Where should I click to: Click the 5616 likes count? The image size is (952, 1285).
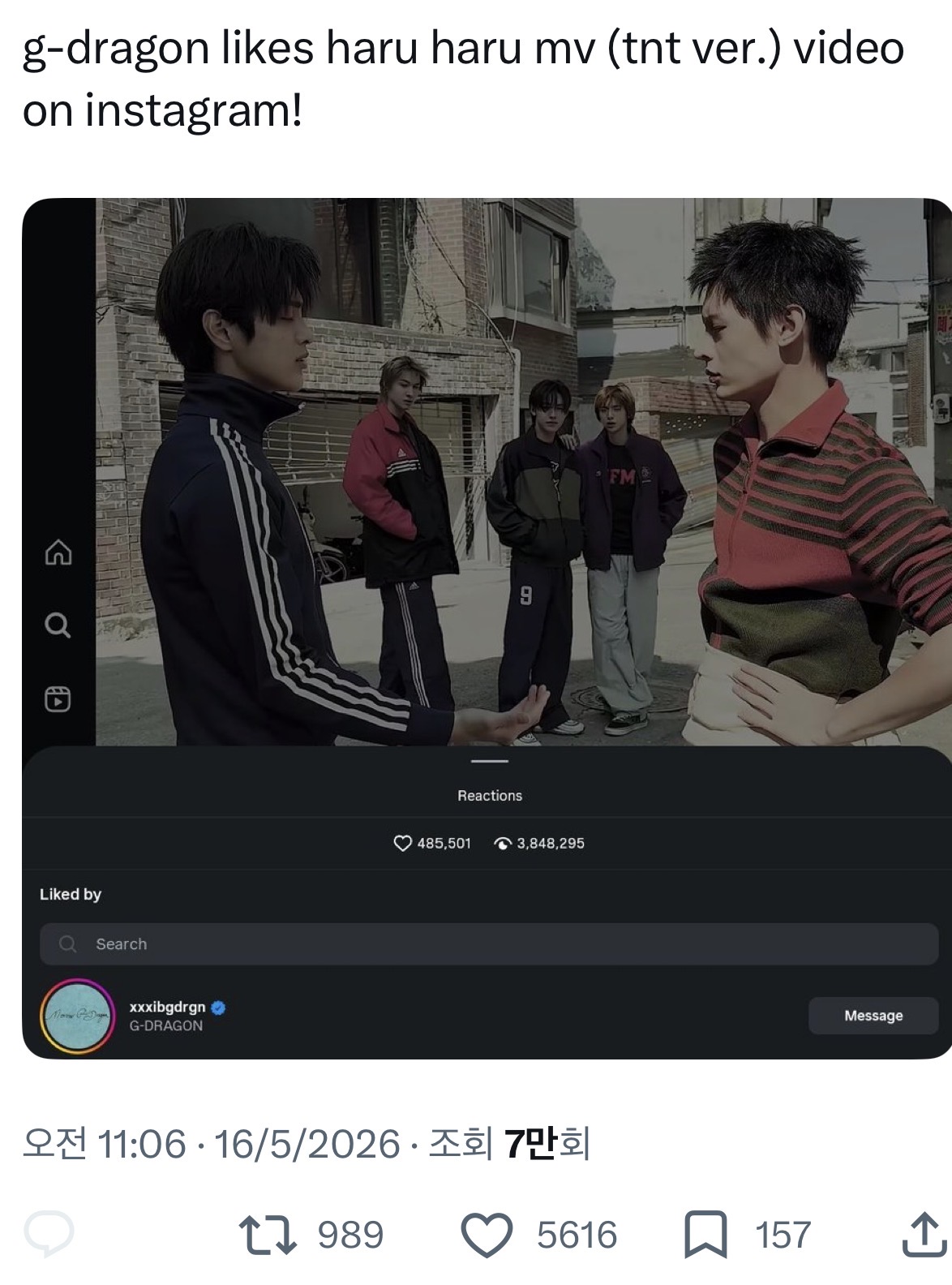[577, 1235]
